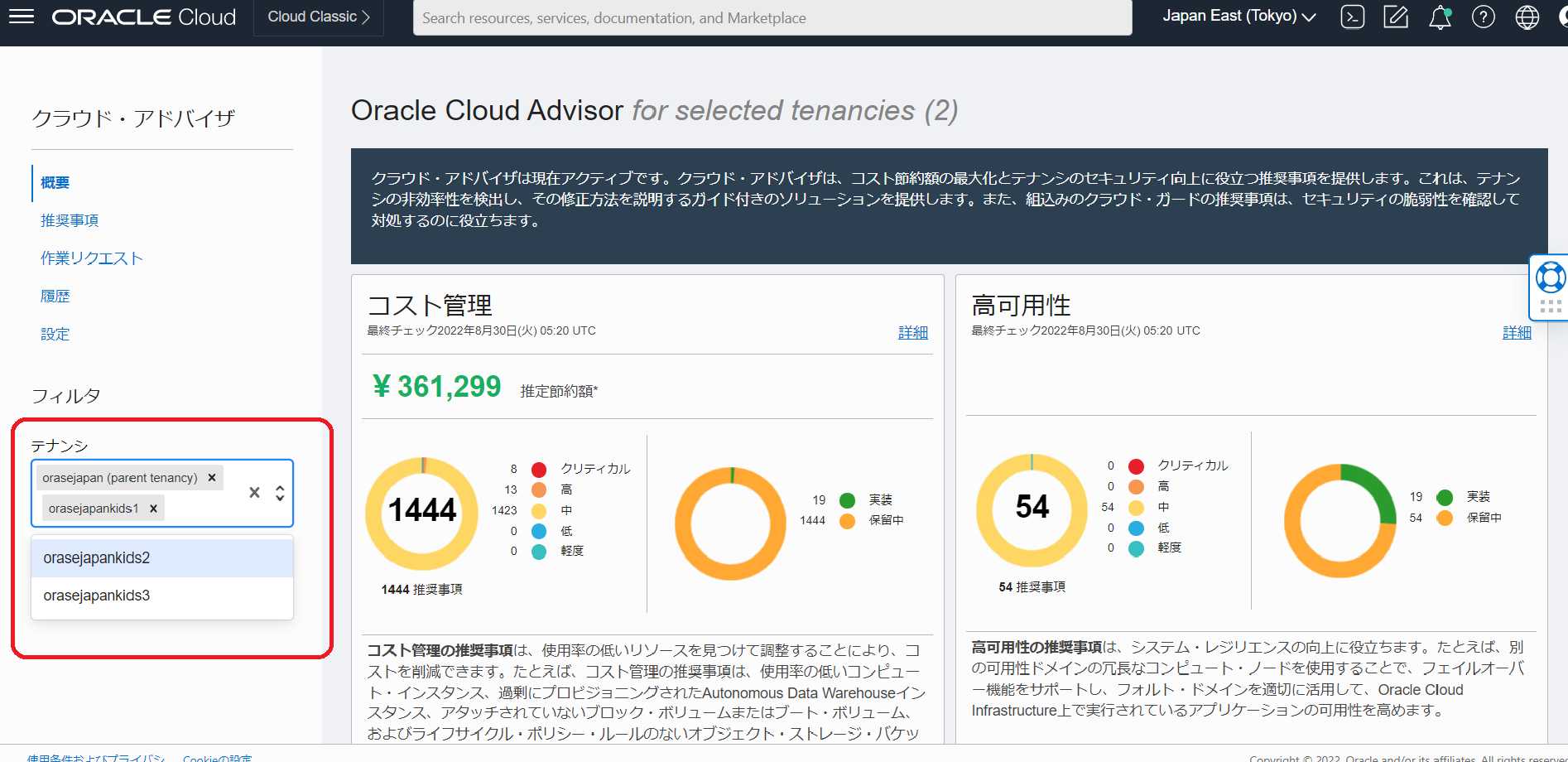Clear all selected tenancies with the X
This screenshot has height=762, width=1568.
pyautogui.click(x=253, y=492)
